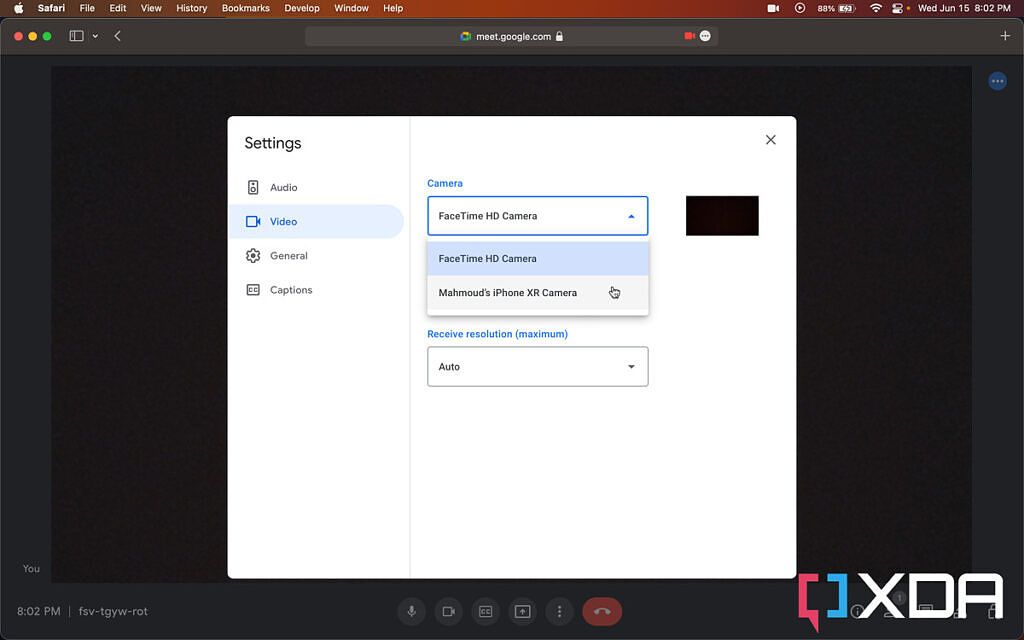Click the Safari sidebar toggle icon

(x=76, y=36)
